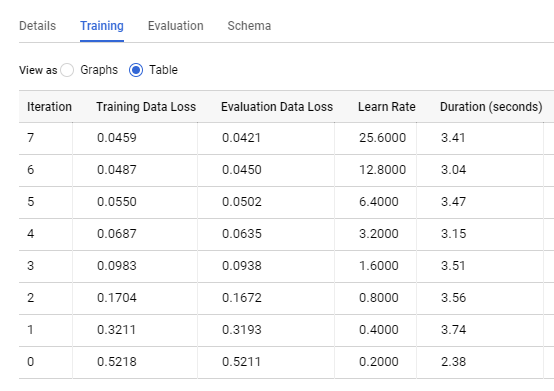Image resolution: width=554 pixels, height=391 pixels.
Task: Click the Evaluation Data Loss column header
Action: pyautogui.click(x=277, y=107)
